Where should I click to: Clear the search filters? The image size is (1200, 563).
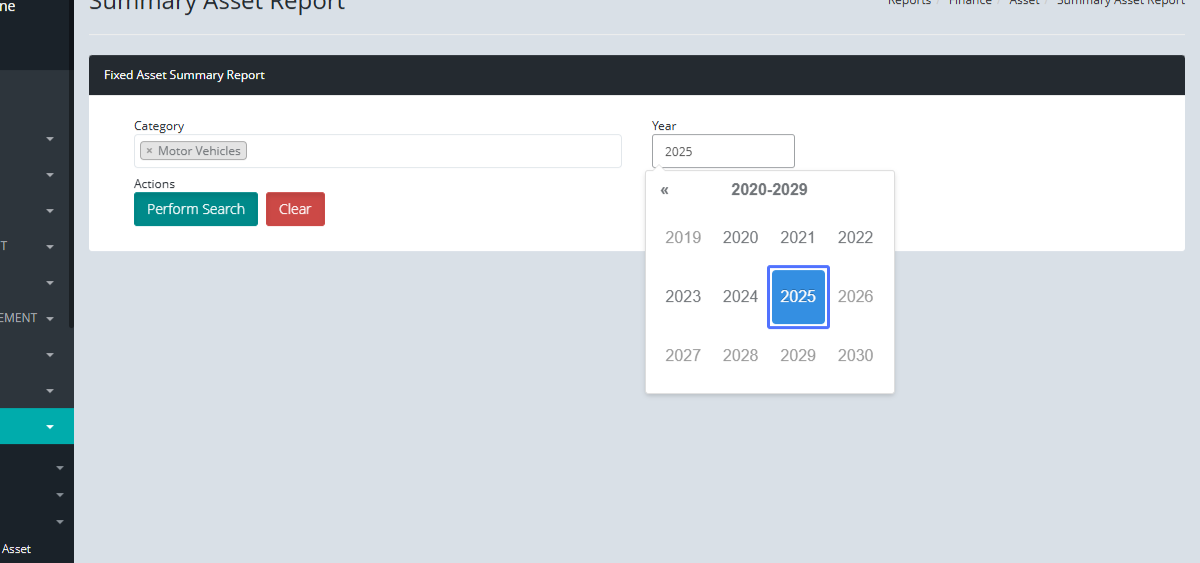[295, 209]
